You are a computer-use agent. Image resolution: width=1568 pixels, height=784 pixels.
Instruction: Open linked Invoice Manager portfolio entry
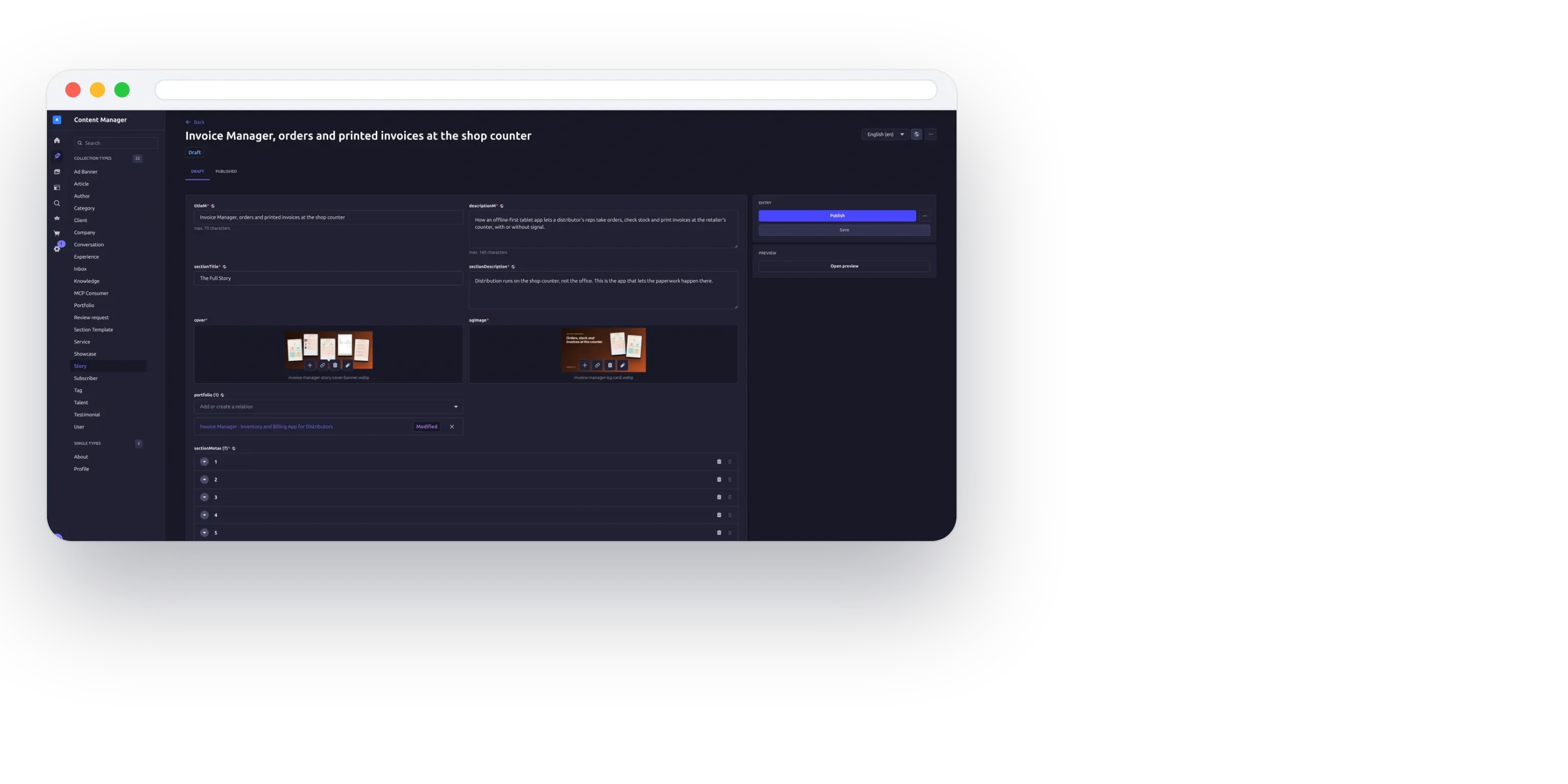tap(266, 427)
